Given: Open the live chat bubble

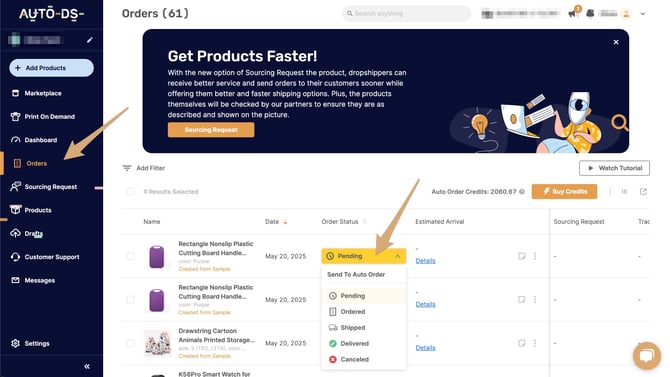Looking at the screenshot, I should pos(646,356).
